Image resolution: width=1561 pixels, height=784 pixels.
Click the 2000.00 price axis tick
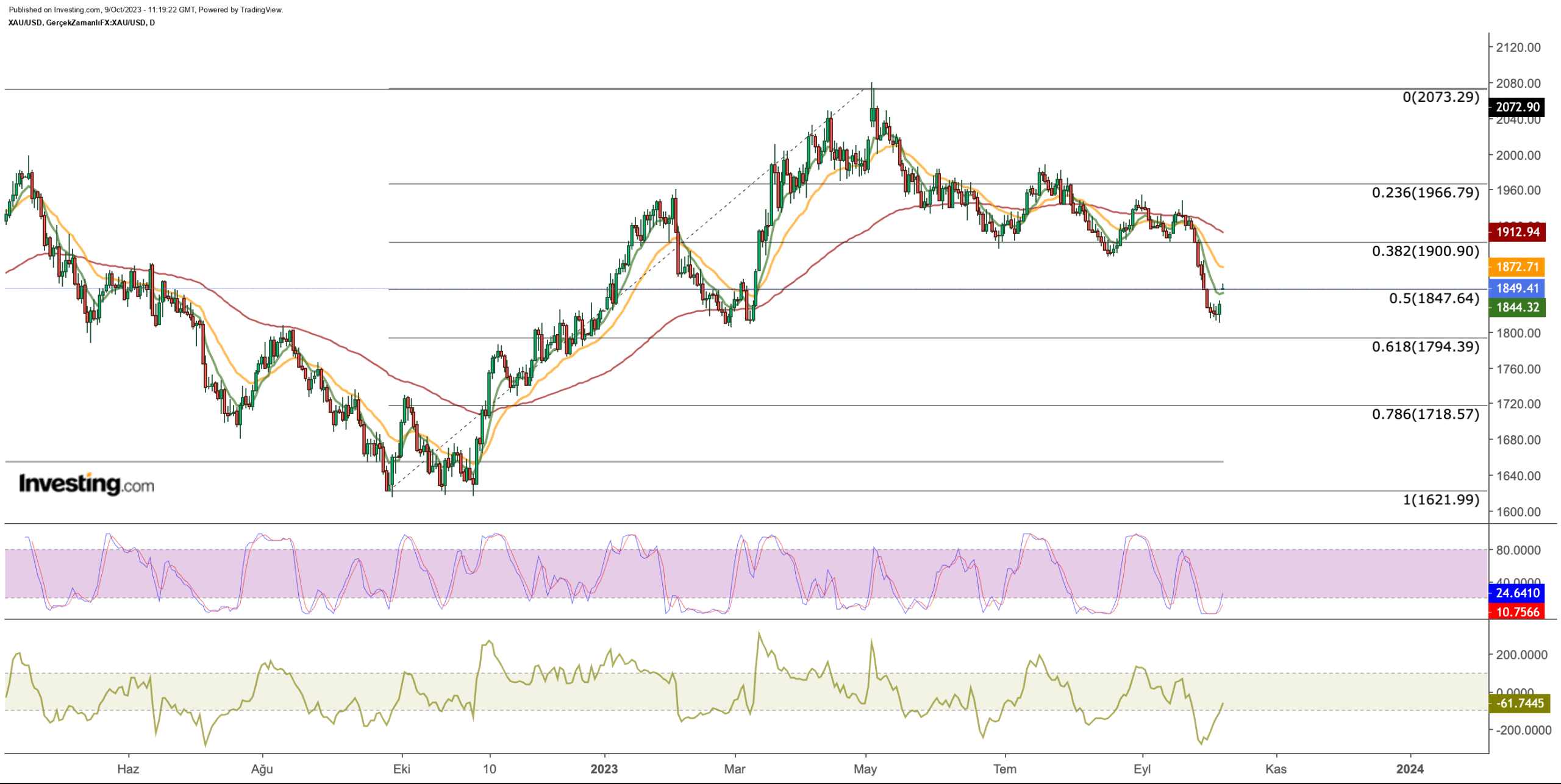click(x=1518, y=155)
